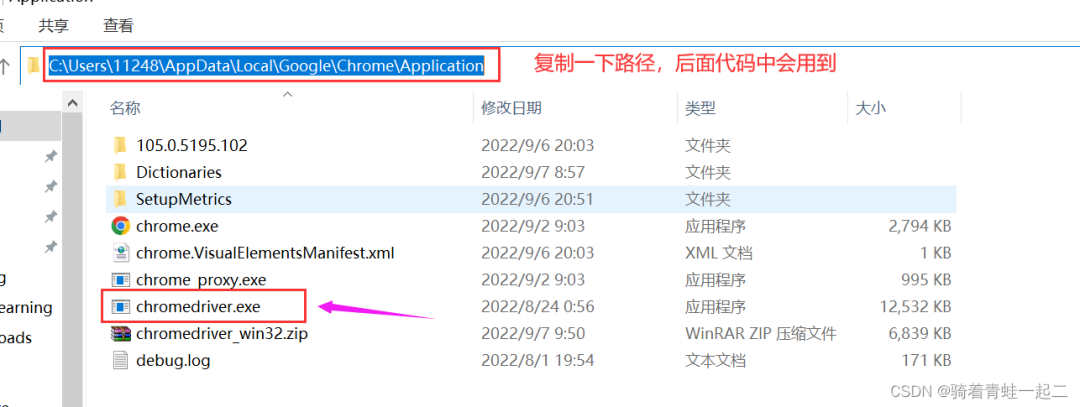Click size 995 KB of chrome_proxy.exe
Image resolution: width=1080 pixels, height=407 pixels.
926,280
